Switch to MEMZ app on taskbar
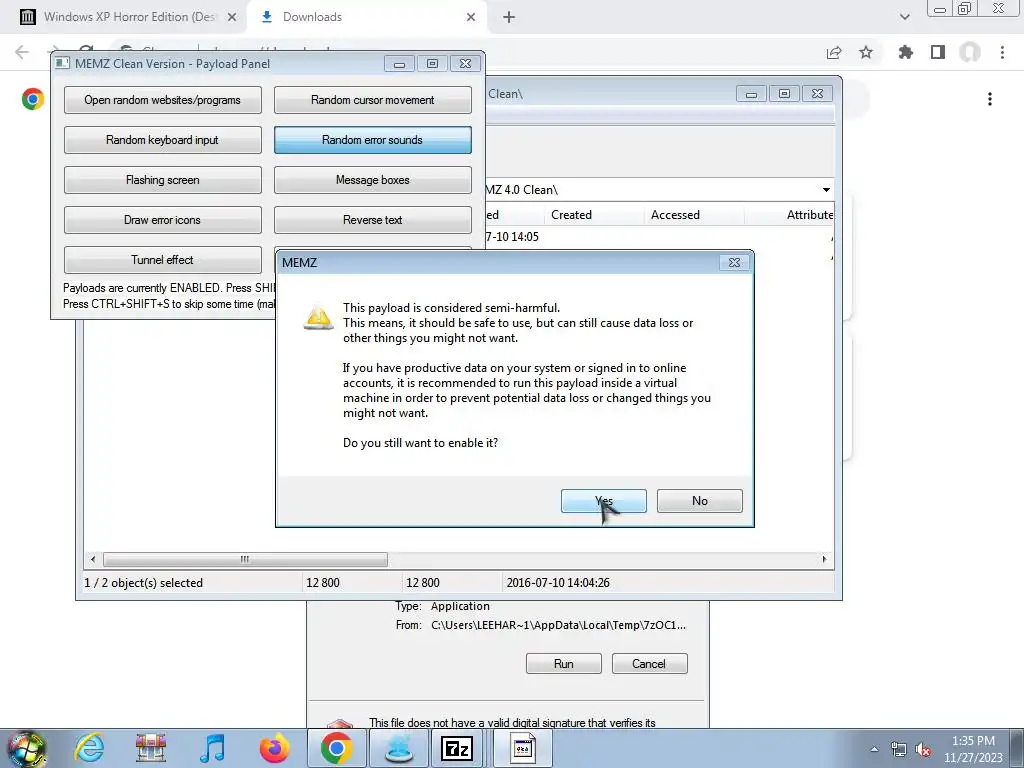This screenshot has height=768, width=1024. [522, 748]
